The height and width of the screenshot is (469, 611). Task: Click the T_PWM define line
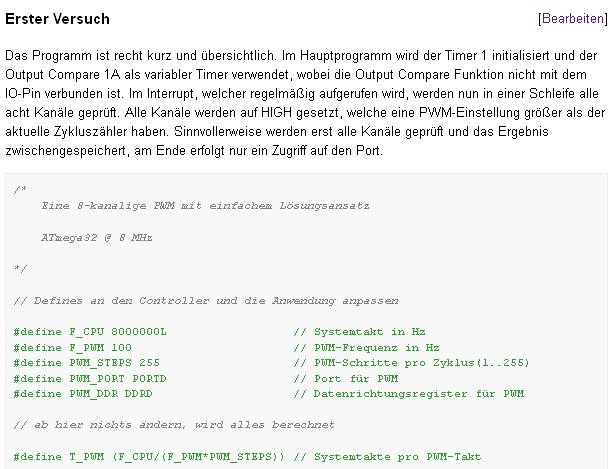(149, 457)
